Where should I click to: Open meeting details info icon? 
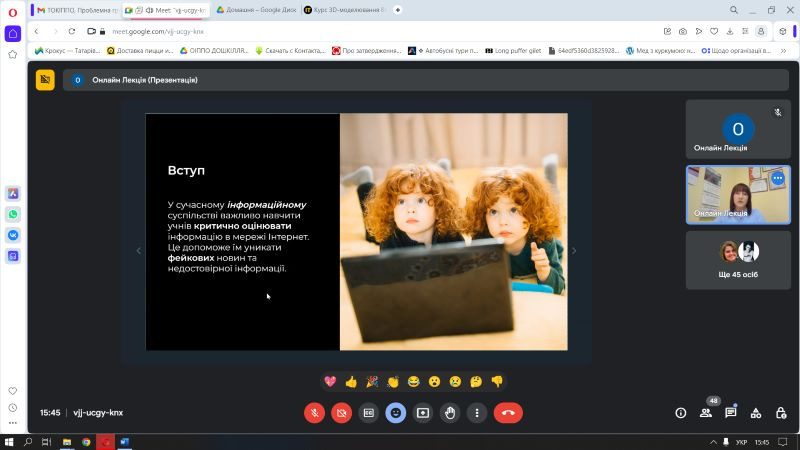681,413
